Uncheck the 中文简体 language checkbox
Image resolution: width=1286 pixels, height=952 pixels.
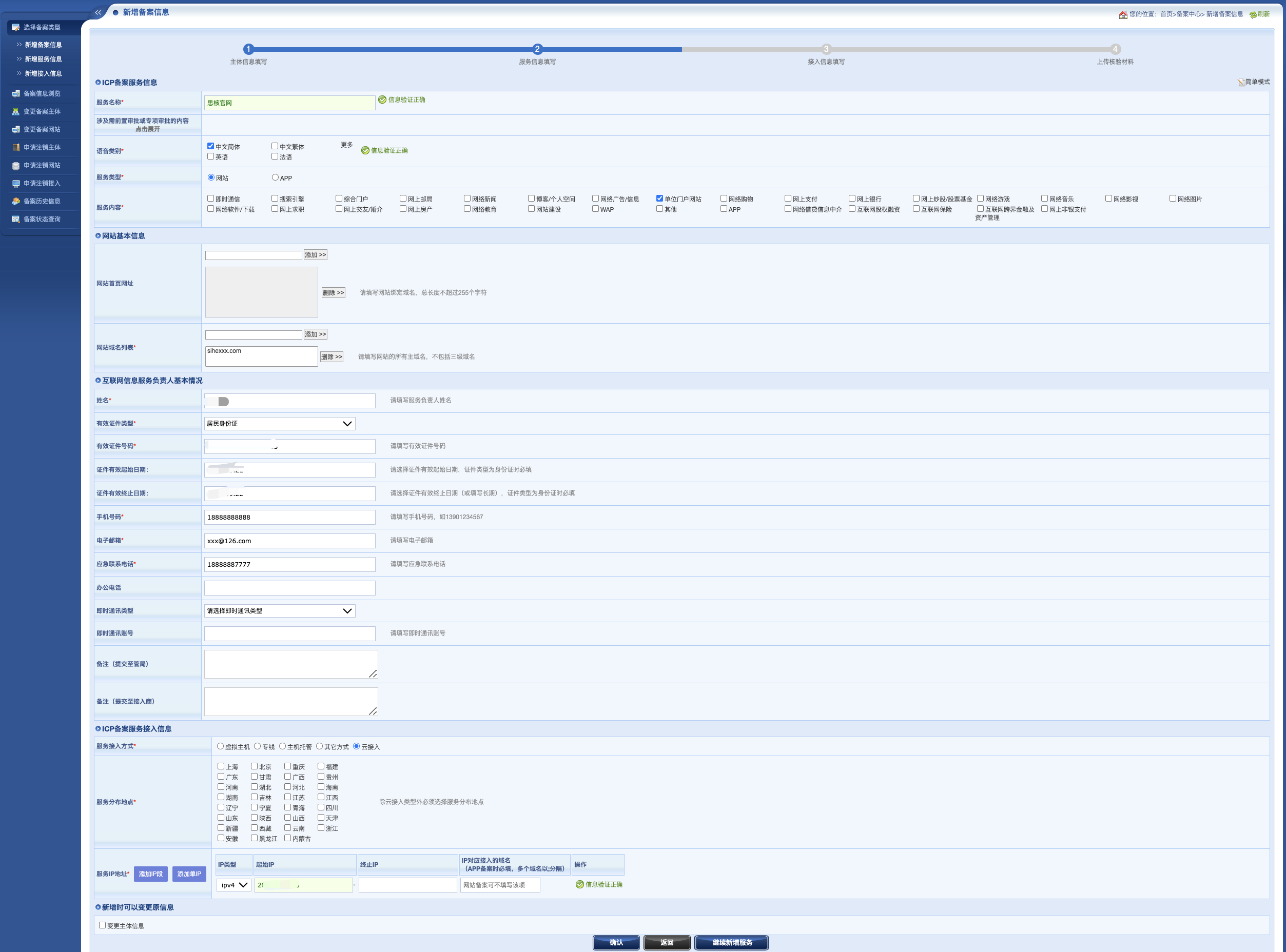point(211,146)
